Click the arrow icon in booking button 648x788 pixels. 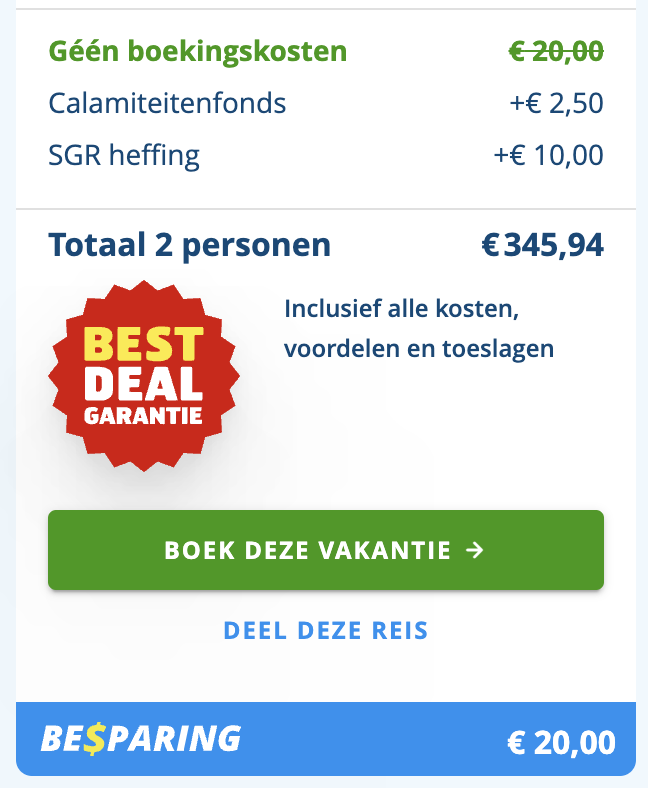(475, 550)
